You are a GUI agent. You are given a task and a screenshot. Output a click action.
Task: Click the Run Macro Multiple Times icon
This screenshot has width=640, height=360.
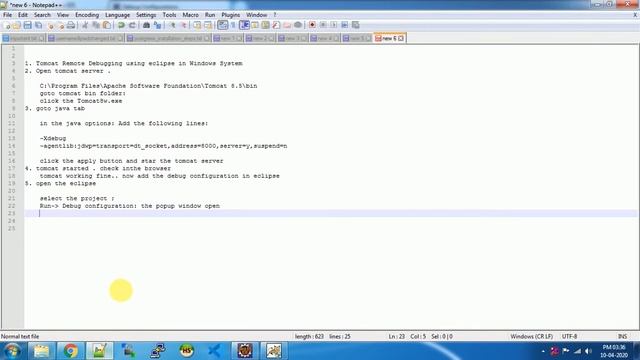344,25
